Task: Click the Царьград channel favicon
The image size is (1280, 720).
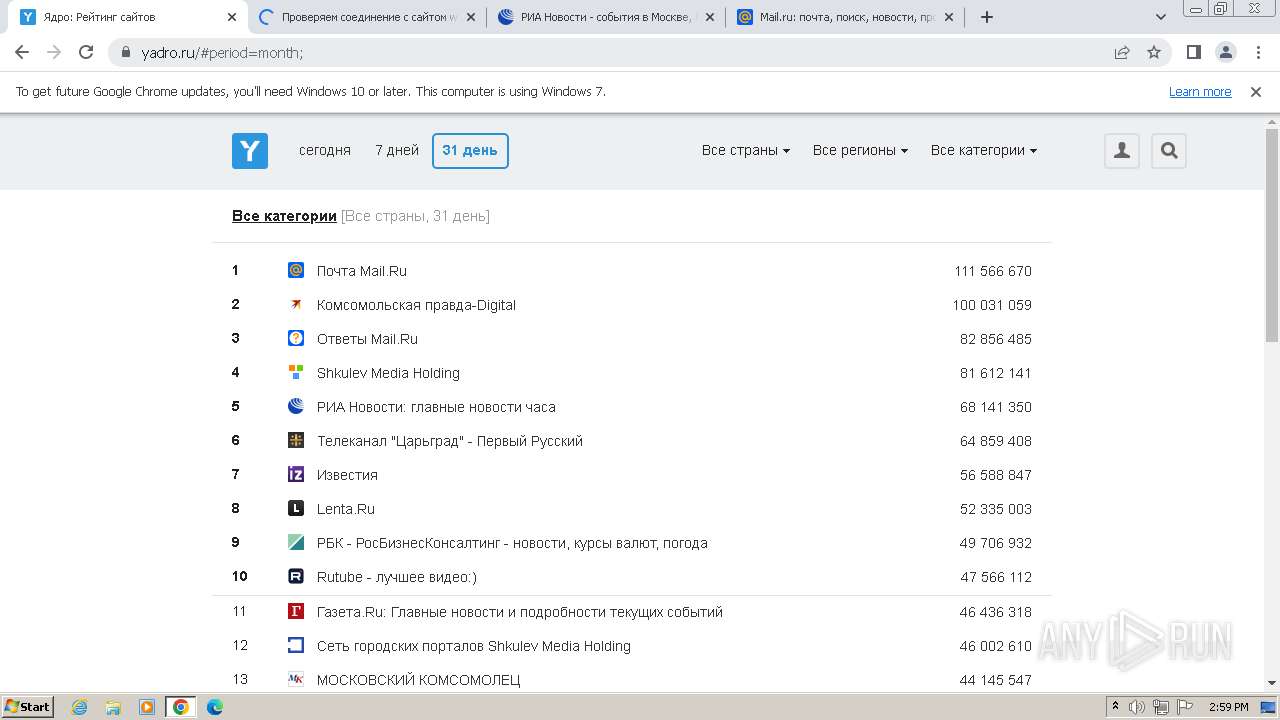Action: [x=296, y=440]
